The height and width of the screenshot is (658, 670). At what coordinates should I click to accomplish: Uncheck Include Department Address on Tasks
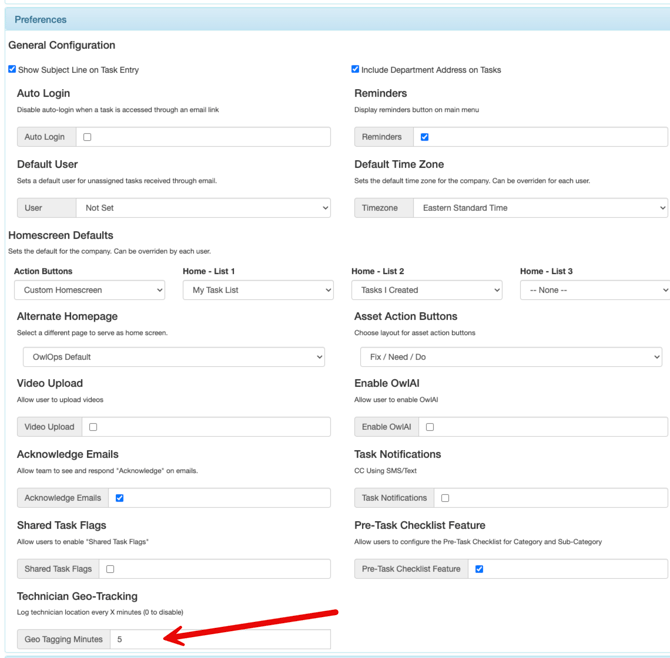pyautogui.click(x=355, y=70)
